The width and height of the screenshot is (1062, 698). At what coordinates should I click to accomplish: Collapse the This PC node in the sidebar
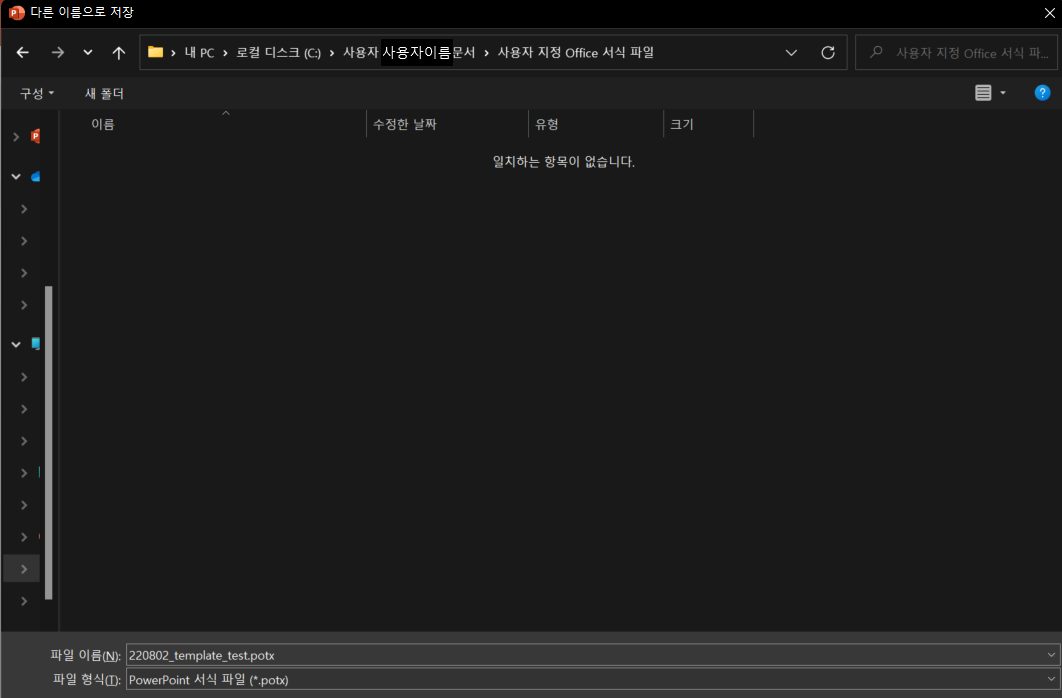(x=16, y=344)
